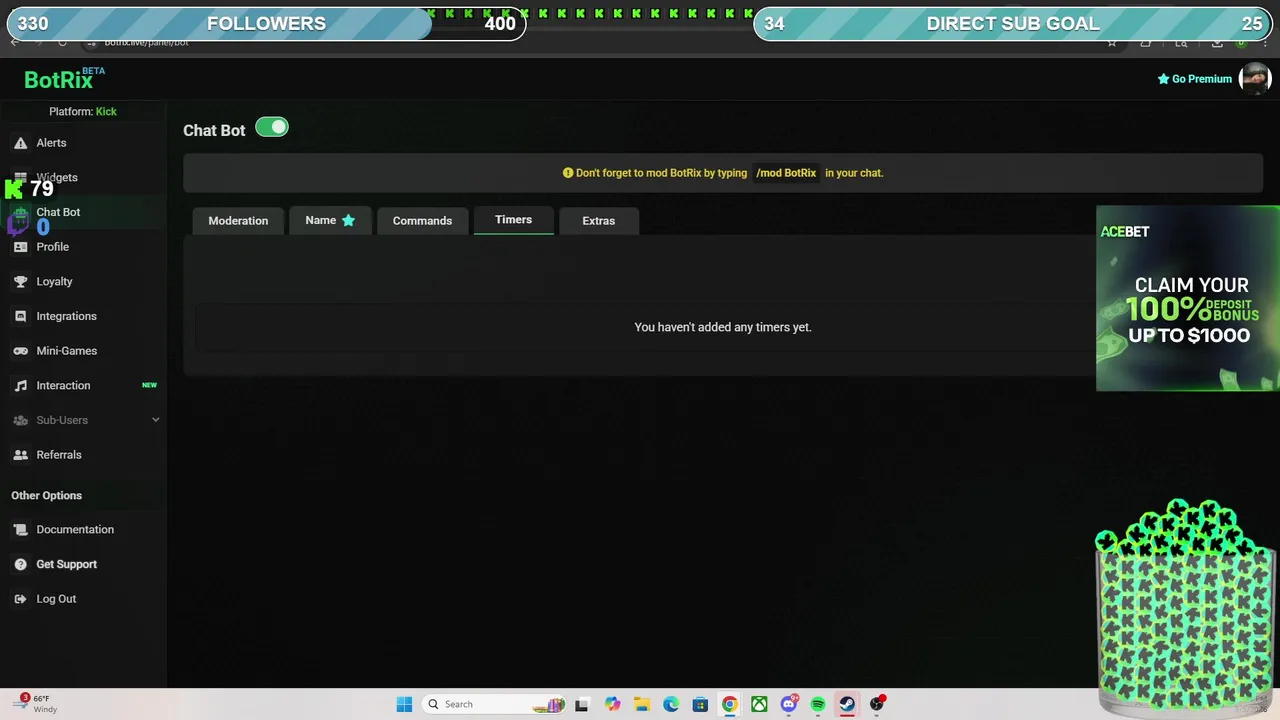The height and width of the screenshot is (720, 1280).
Task: Open the Extras tab
Action: (599, 221)
